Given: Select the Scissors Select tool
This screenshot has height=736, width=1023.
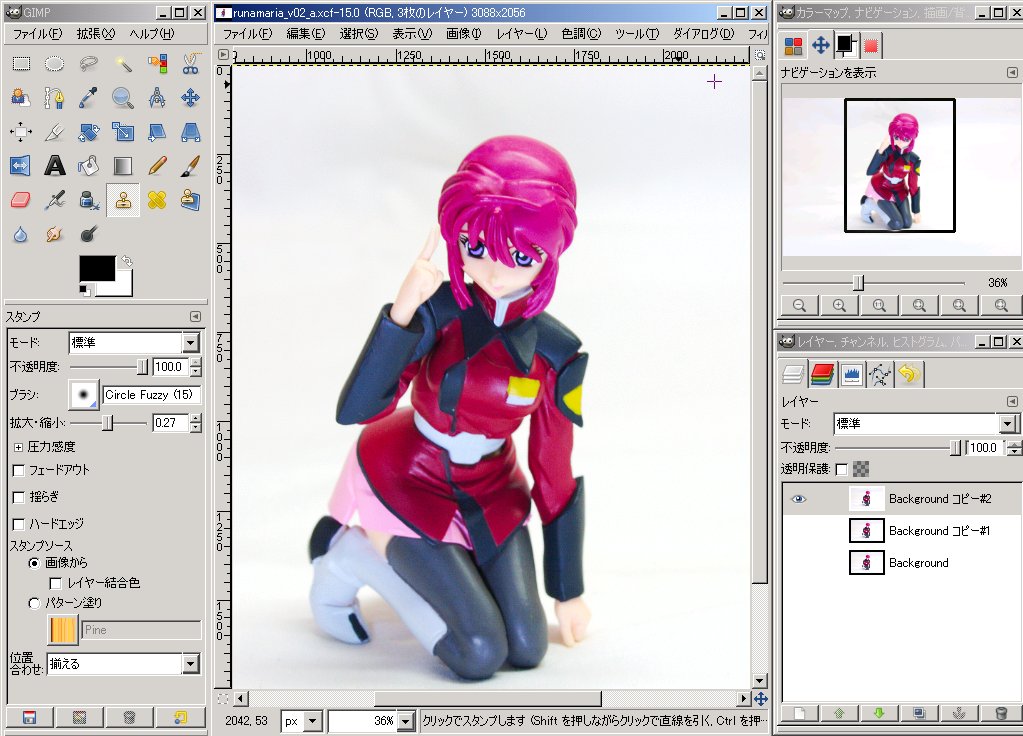Looking at the screenshot, I should 191,63.
